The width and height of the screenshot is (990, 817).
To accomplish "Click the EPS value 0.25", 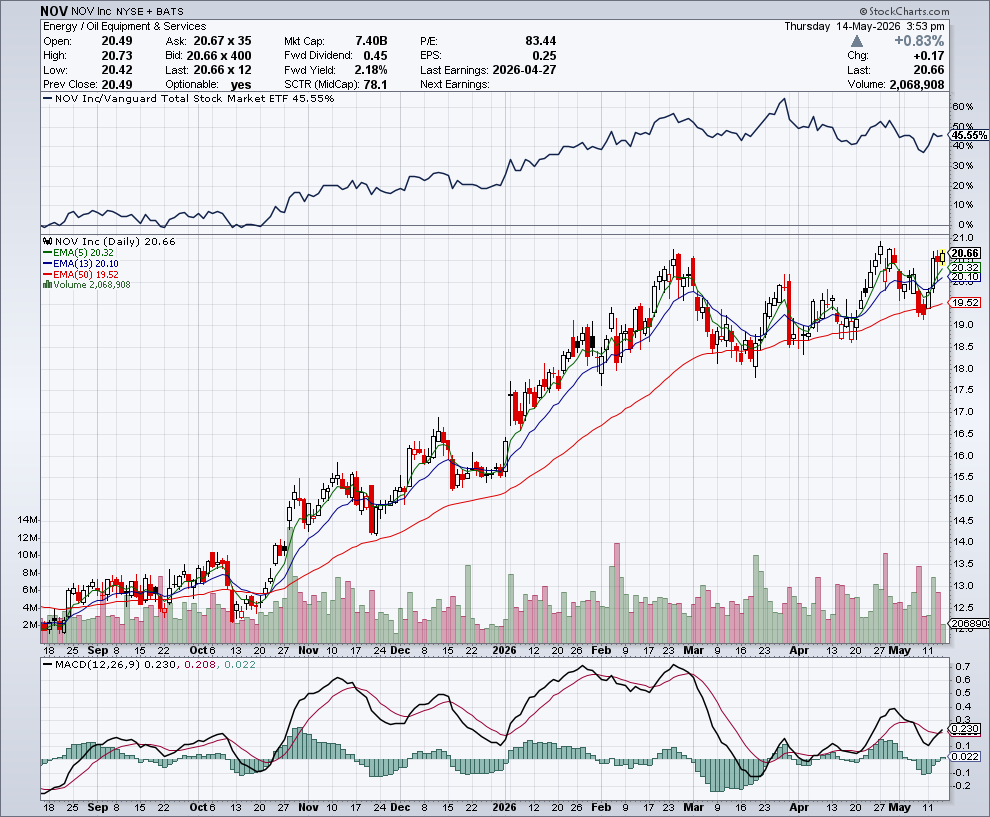I will 544,56.
